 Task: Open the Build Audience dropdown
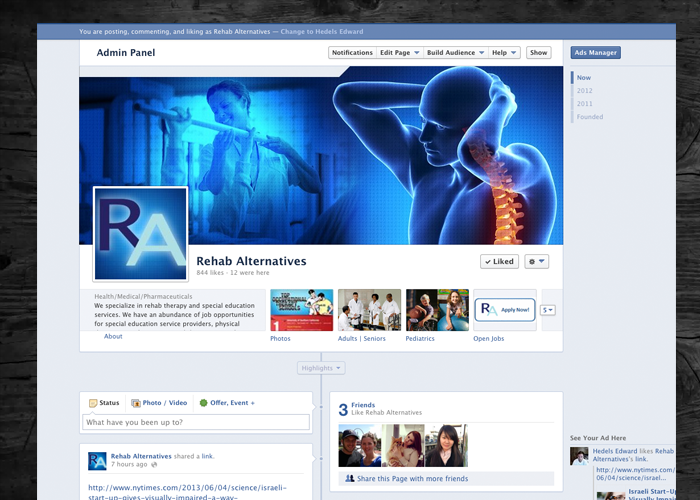pos(455,53)
